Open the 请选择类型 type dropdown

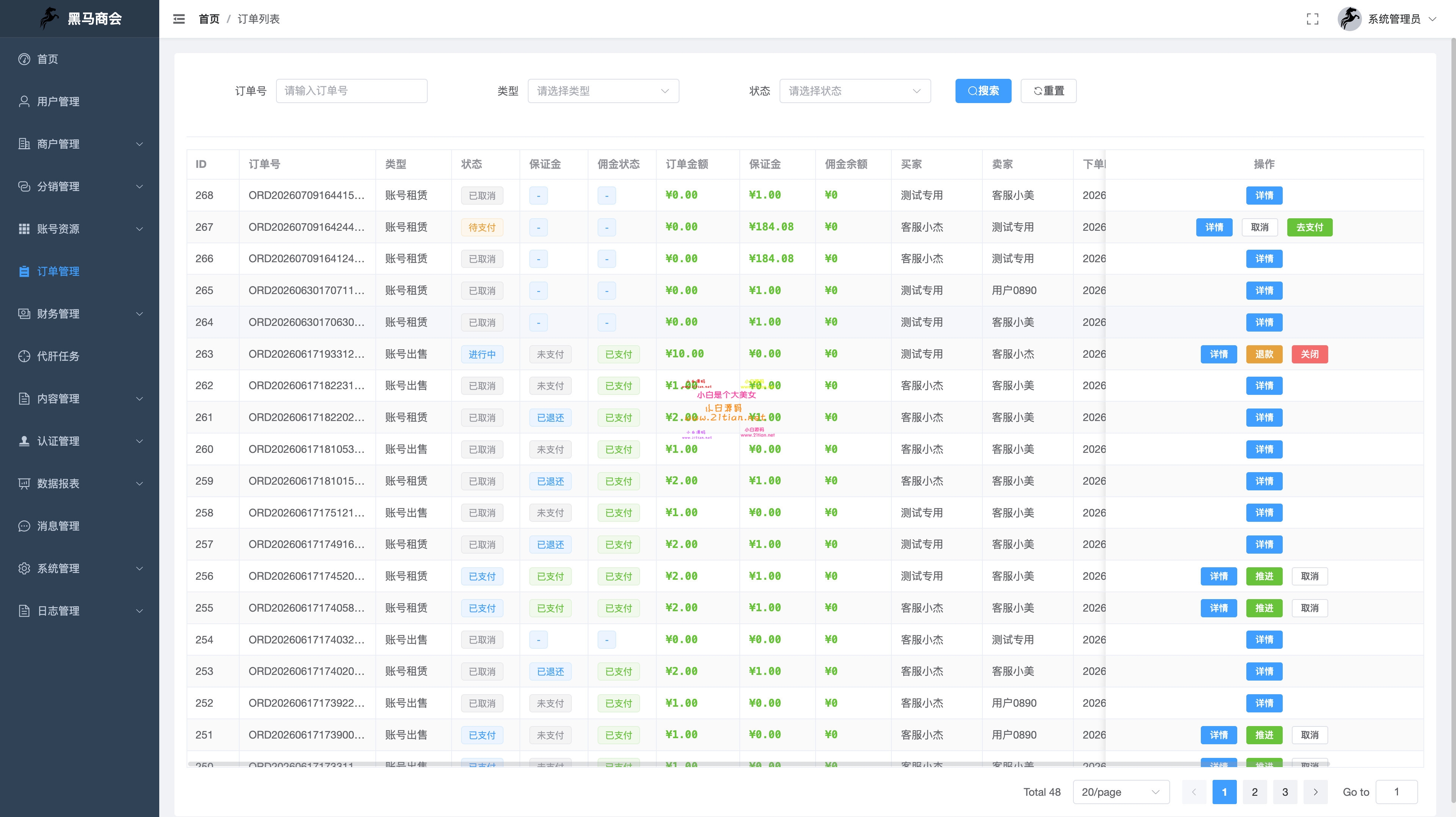pos(603,91)
